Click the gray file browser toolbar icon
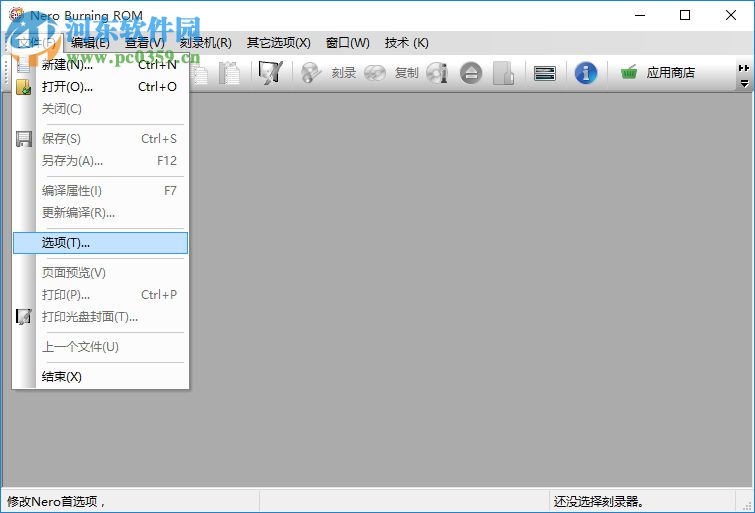Viewport: 755px width, 513px height. (503, 73)
